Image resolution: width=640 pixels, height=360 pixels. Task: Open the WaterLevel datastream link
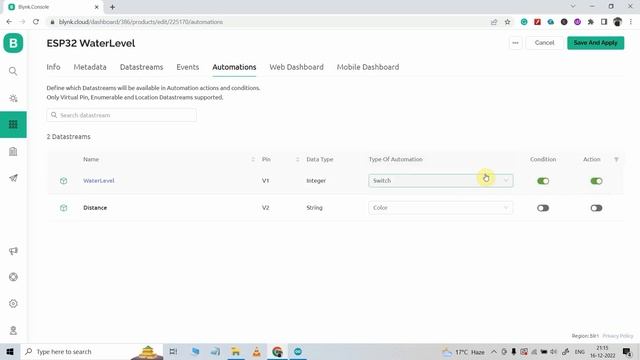(x=99, y=180)
